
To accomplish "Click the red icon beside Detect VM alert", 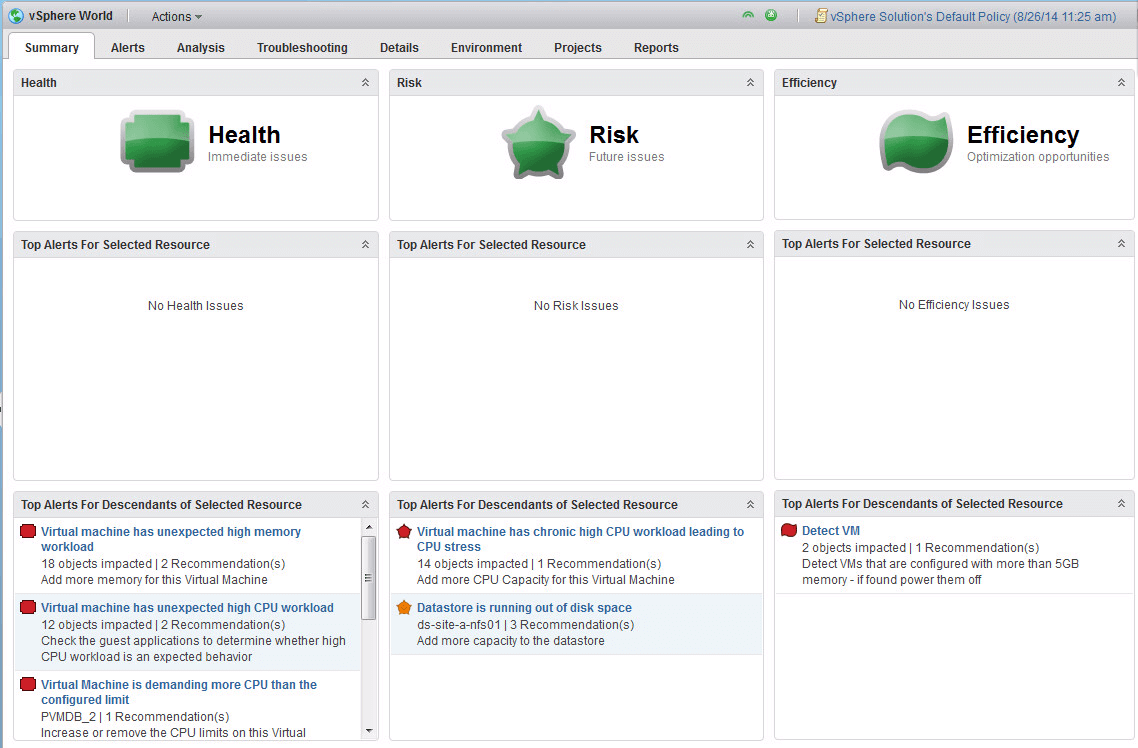I will [789, 531].
